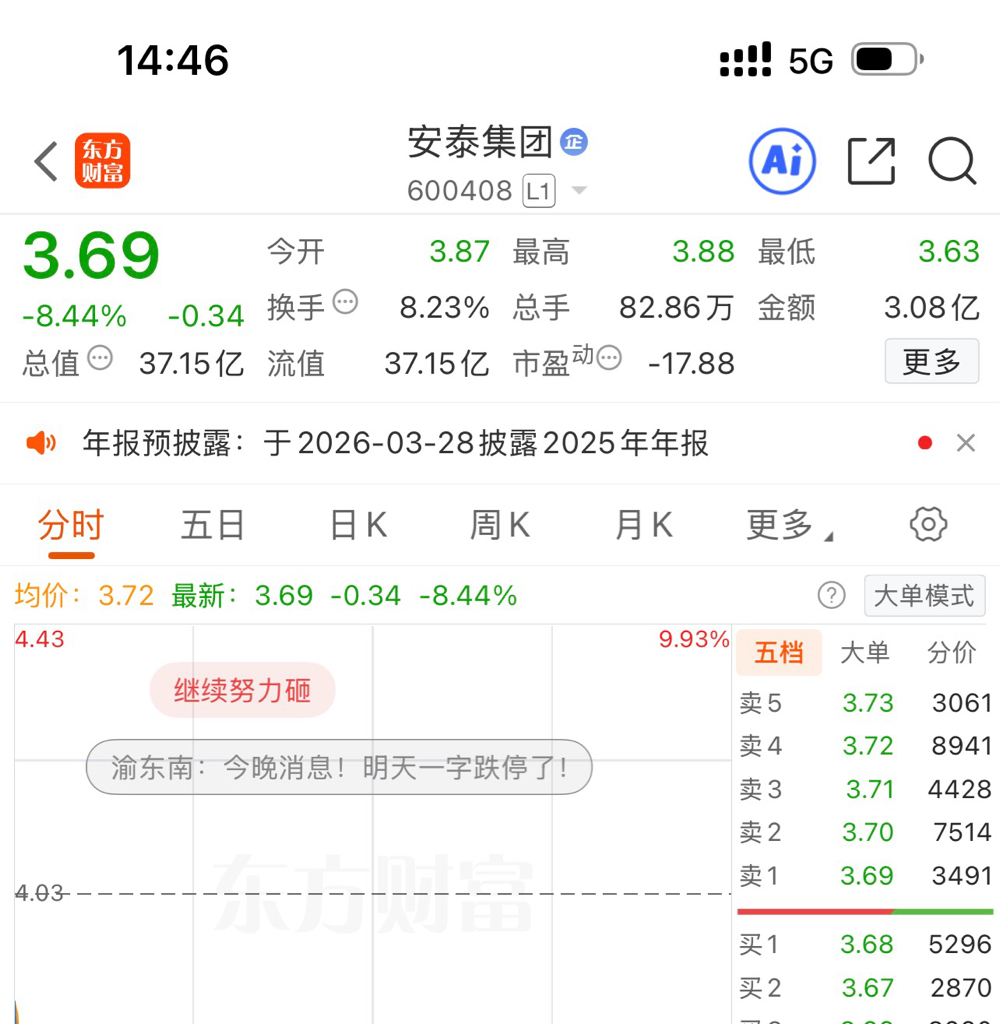The width and height of the screenshot is (1000, 1024).
Task: Tap the 最低 value 3.63
Action: click(948, 251)
